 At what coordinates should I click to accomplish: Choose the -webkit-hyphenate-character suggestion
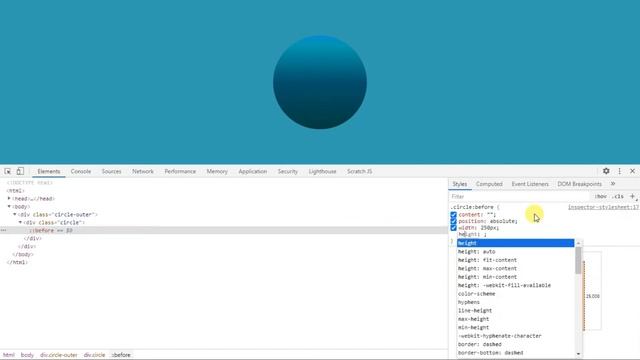pos(516,336)
